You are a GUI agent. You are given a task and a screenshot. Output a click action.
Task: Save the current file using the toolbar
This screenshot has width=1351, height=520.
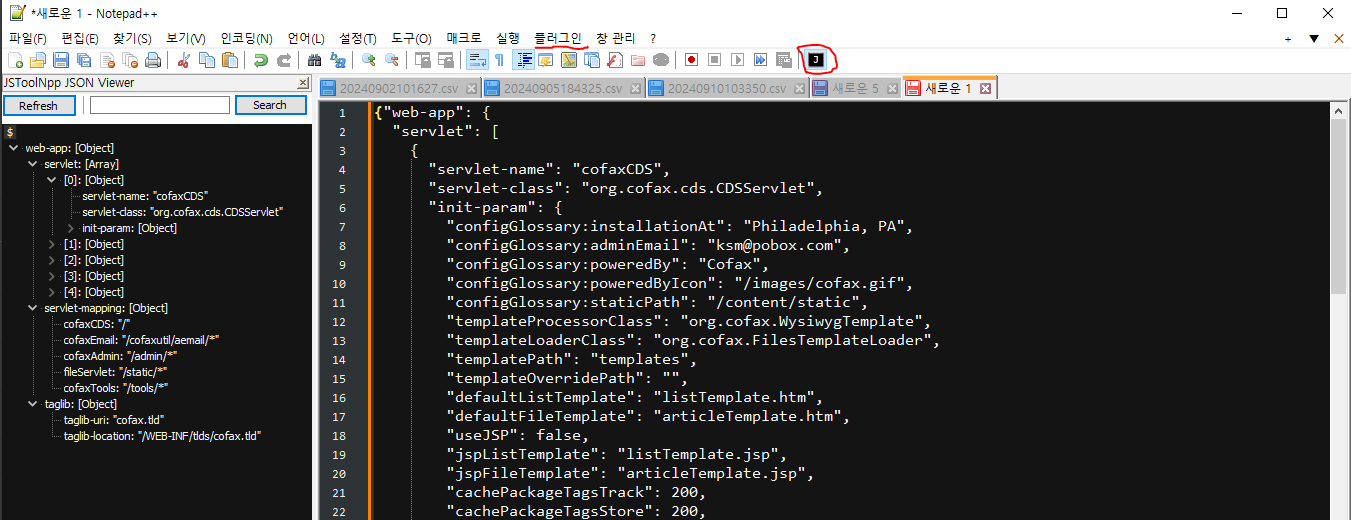click(61, 60)
